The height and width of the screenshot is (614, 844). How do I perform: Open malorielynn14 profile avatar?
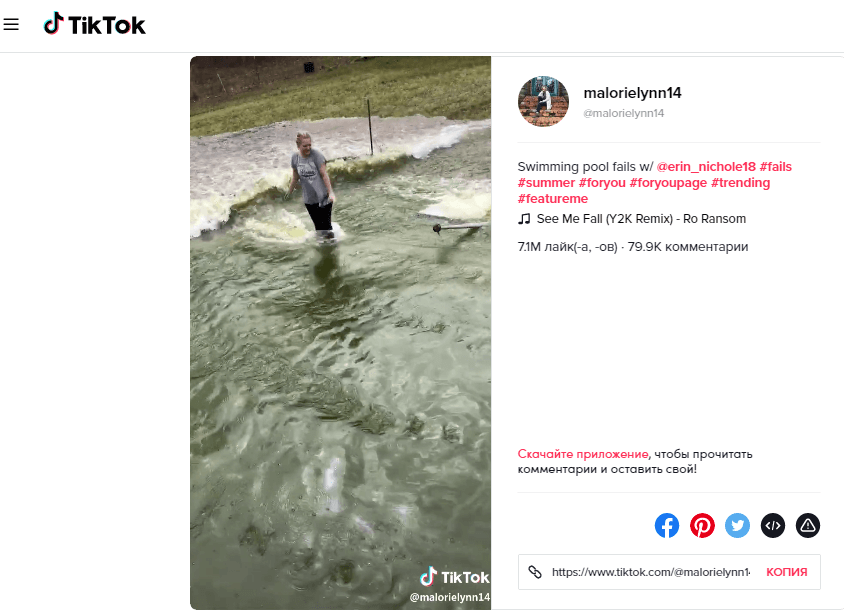pos(543,101)
